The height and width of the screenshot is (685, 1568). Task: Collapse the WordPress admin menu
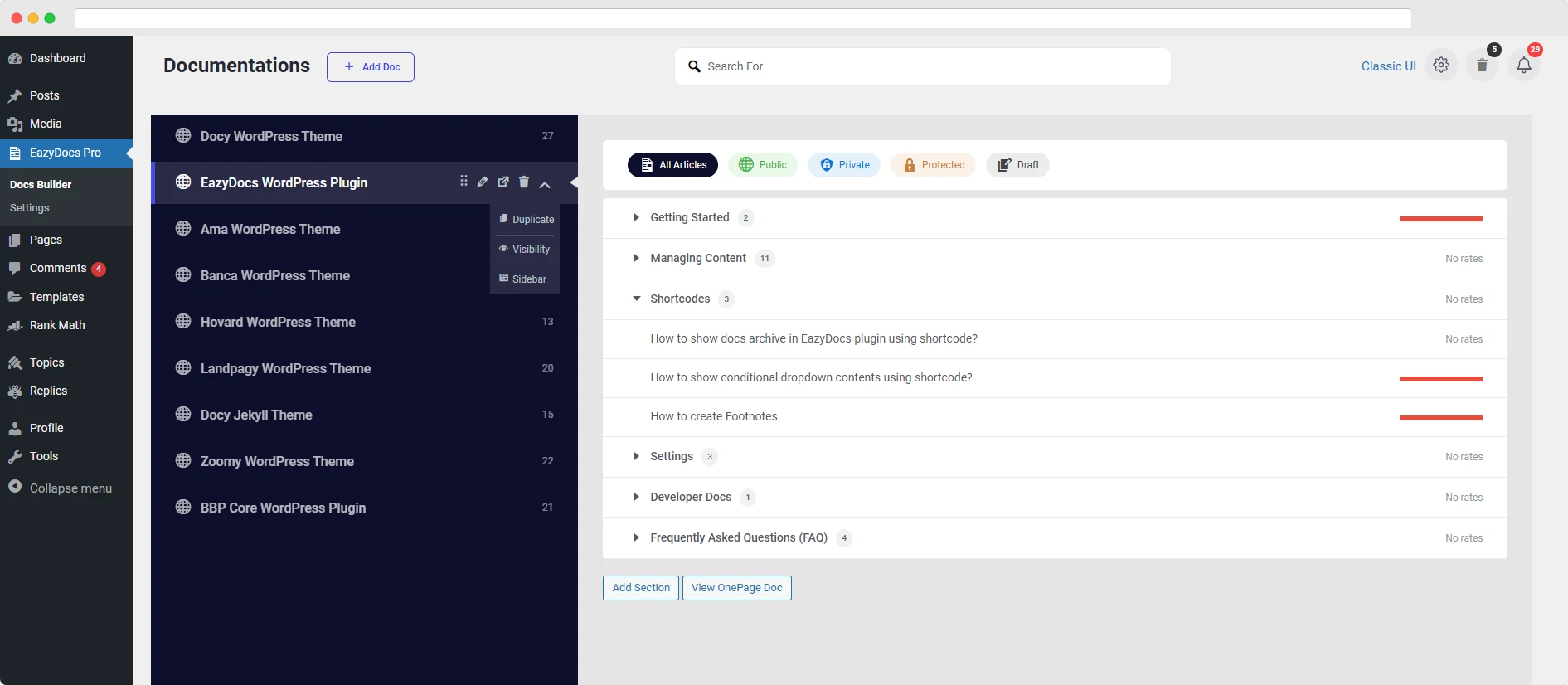[66, 488]
